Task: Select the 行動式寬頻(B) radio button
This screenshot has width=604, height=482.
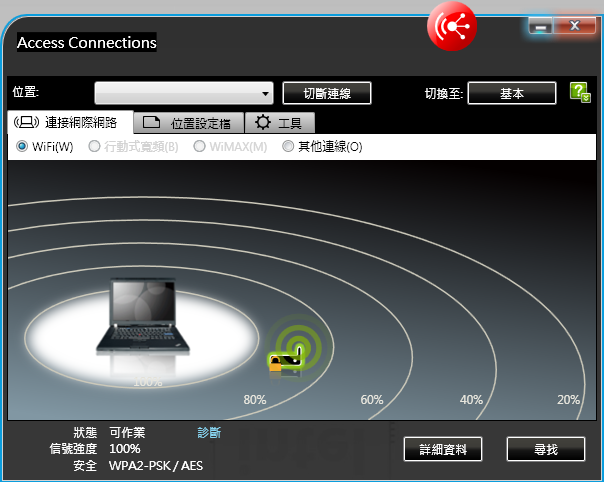Action: click(94, 146)
